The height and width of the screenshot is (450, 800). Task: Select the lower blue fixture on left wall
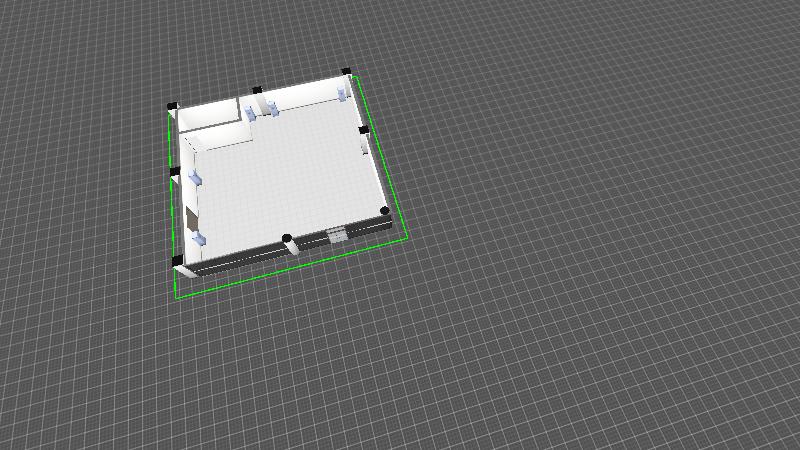[199, 239]
